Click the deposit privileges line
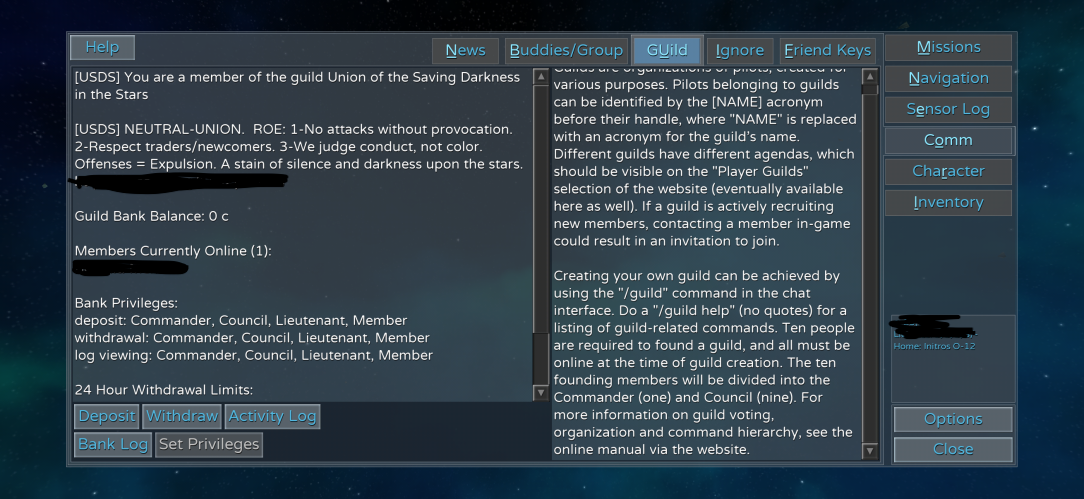Screen dimensions: 1084x499 pos(241,321)
